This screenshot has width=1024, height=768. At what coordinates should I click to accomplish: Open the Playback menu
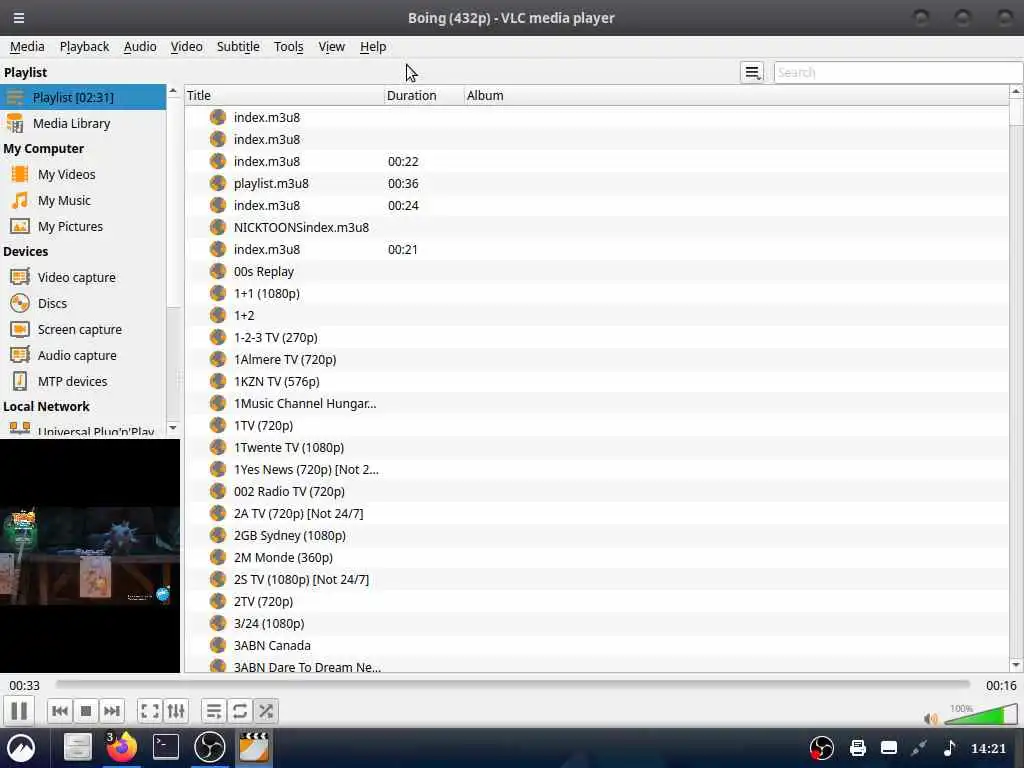pos(84,46)
